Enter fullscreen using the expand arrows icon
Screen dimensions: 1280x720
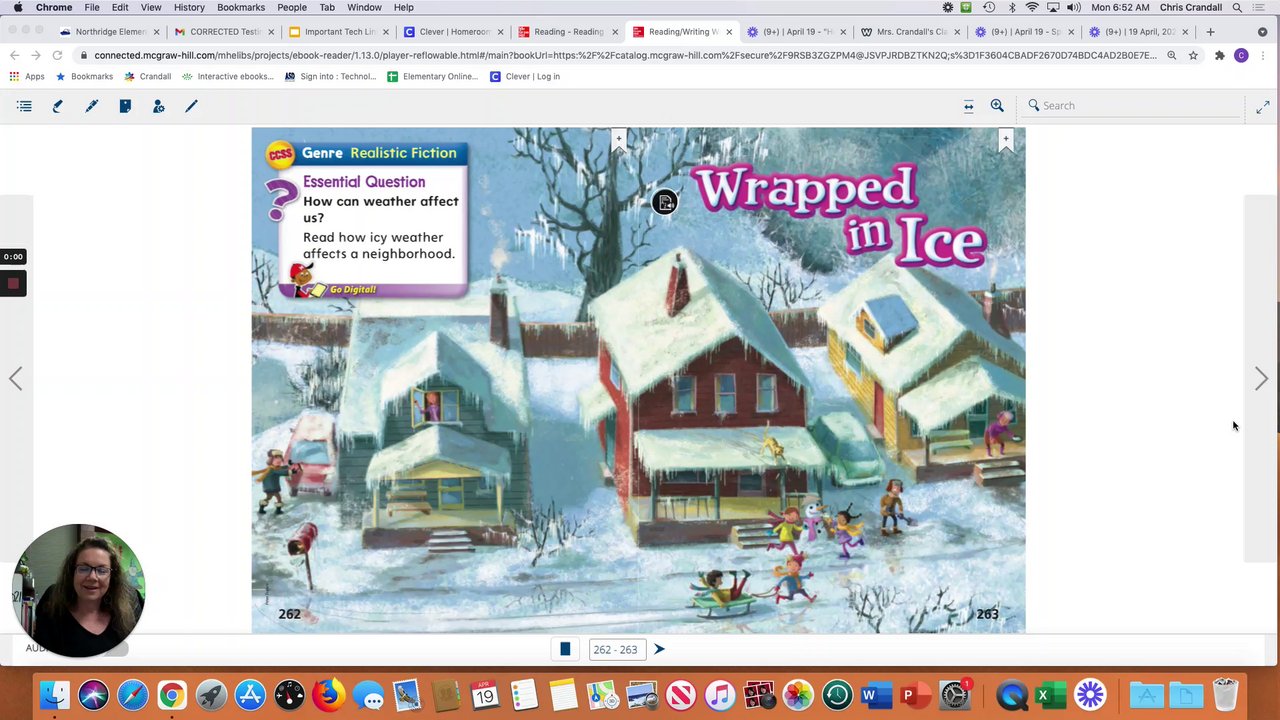(1262, 106)
